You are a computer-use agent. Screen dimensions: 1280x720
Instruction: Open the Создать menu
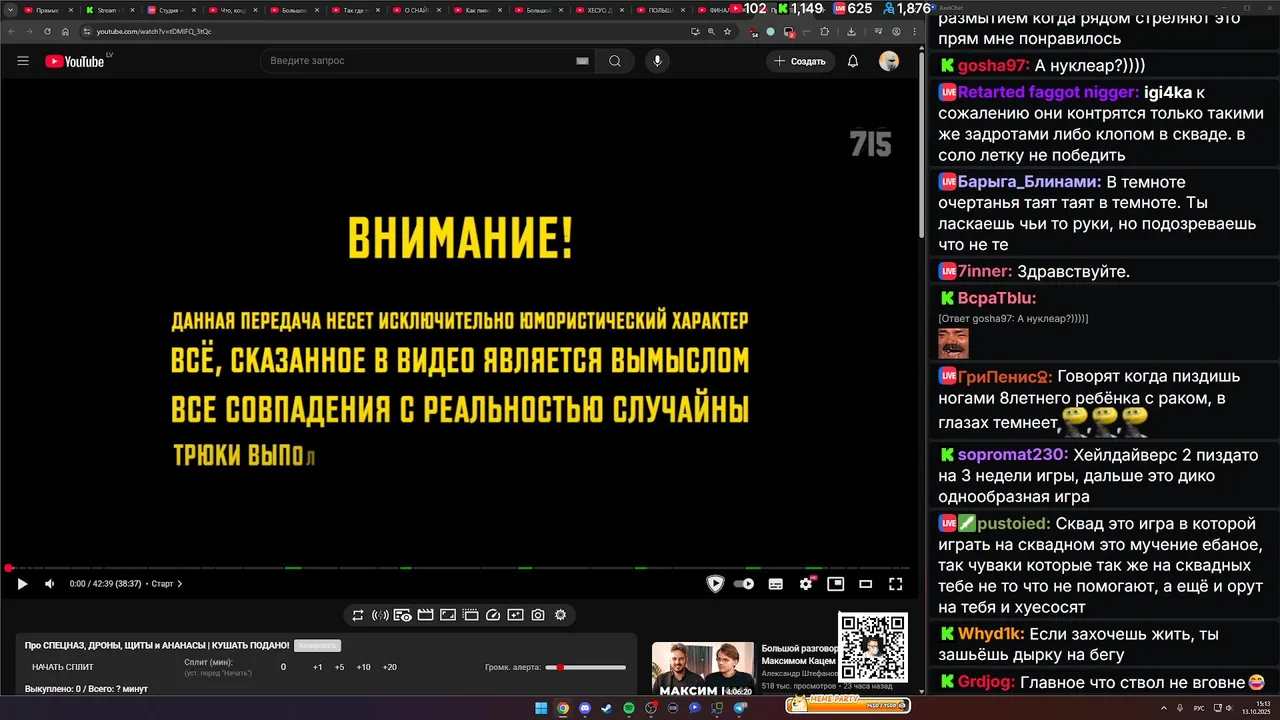tap(801, 61)
